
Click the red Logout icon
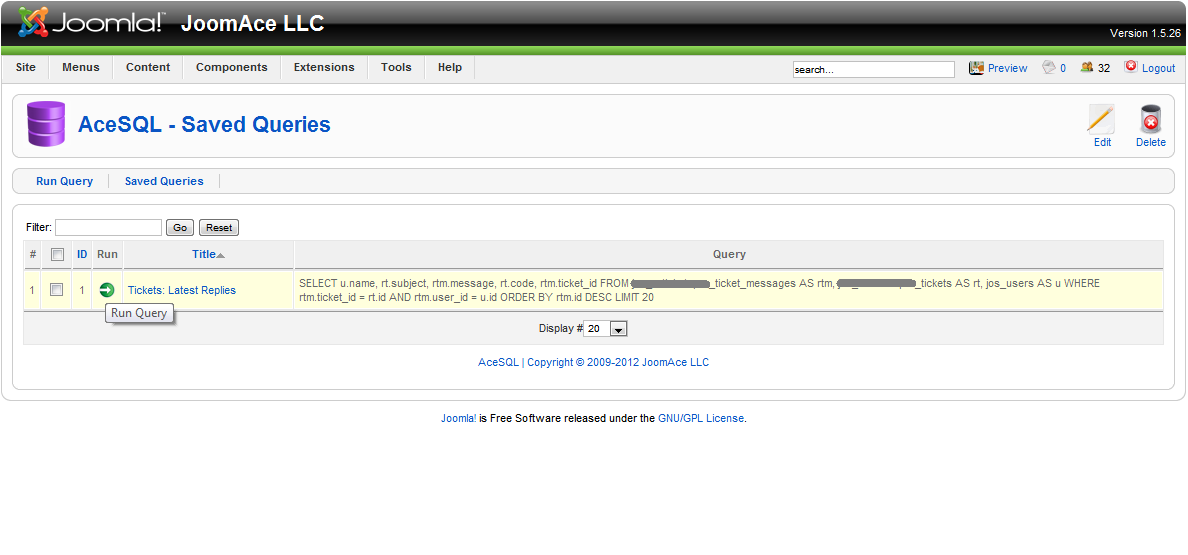coord(1130,67)
